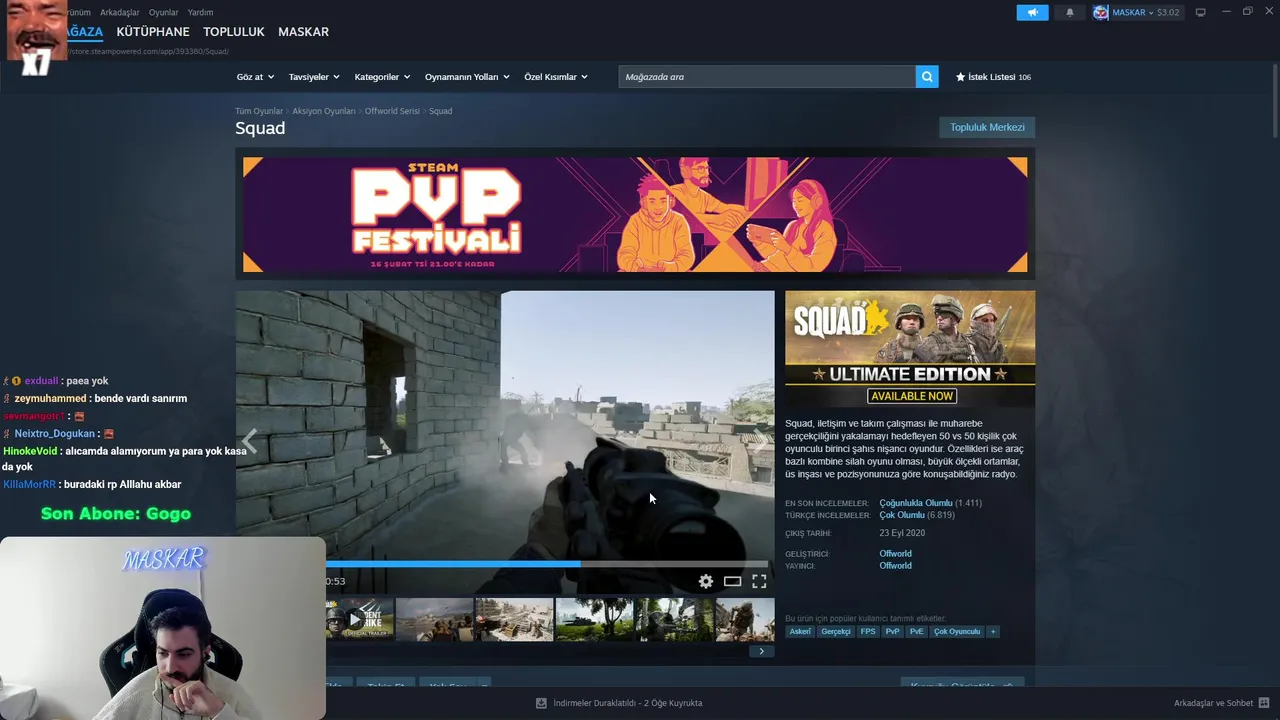Open downloads status İndirmeler Duraklatıldı
The width and height of the screenshot is (1280, 720).
point(628,703)
